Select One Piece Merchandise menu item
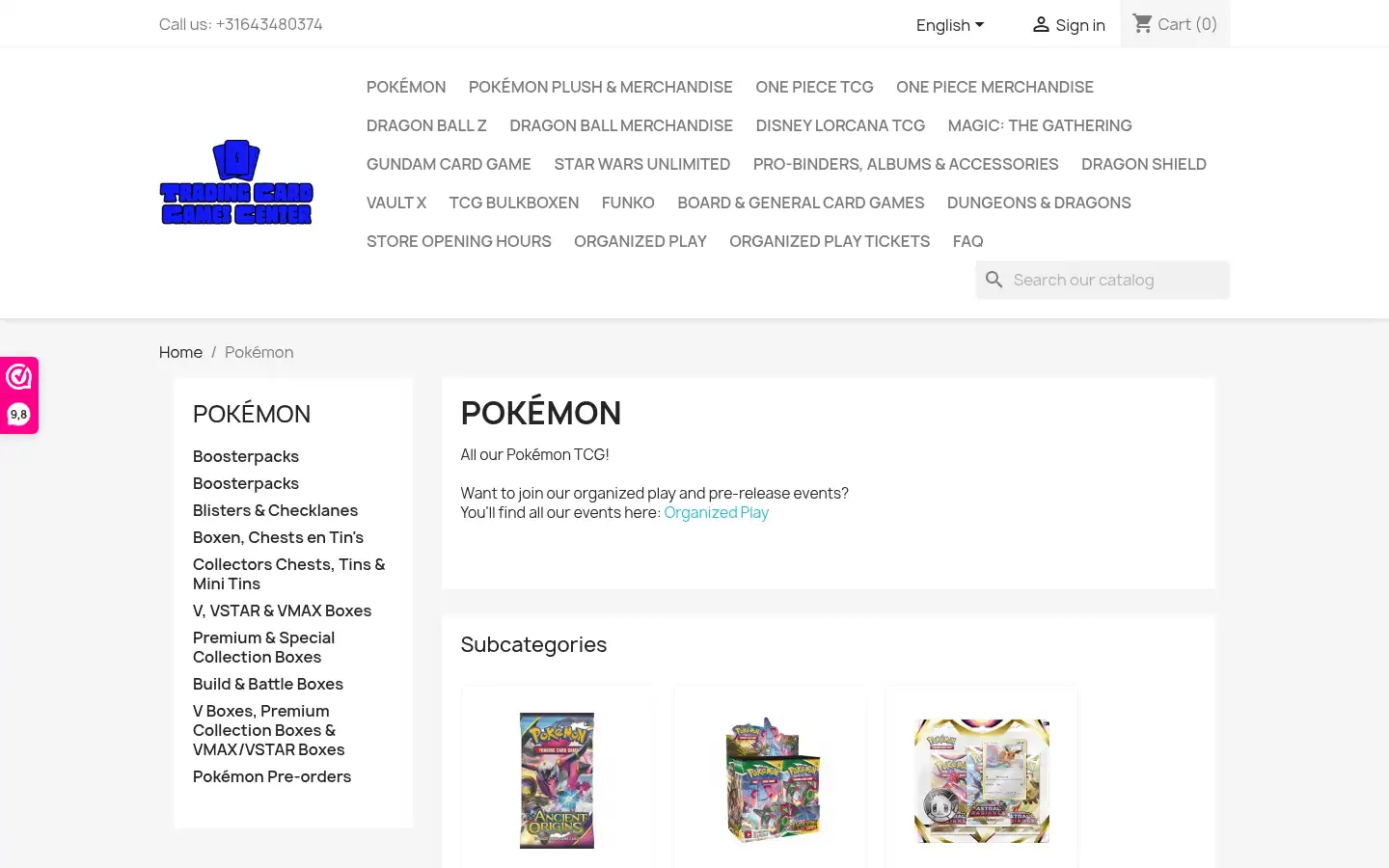This screenshot has height=868, width=1389. [994, 87]
